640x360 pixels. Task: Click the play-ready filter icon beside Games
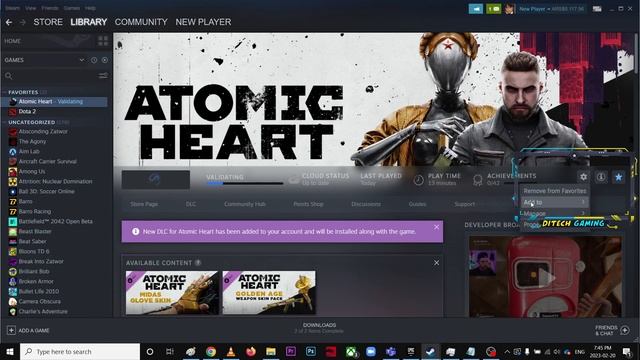coord(105,60)
